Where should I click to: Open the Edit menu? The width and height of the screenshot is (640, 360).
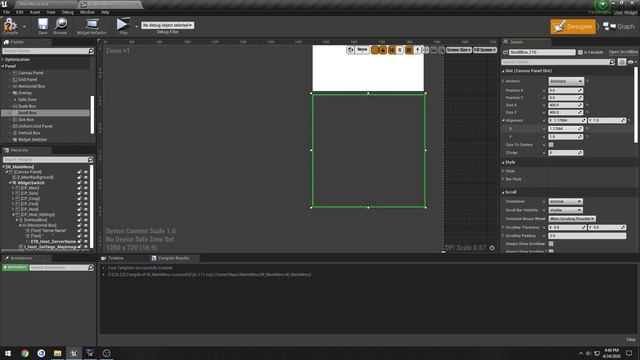(x=20, y=12)
